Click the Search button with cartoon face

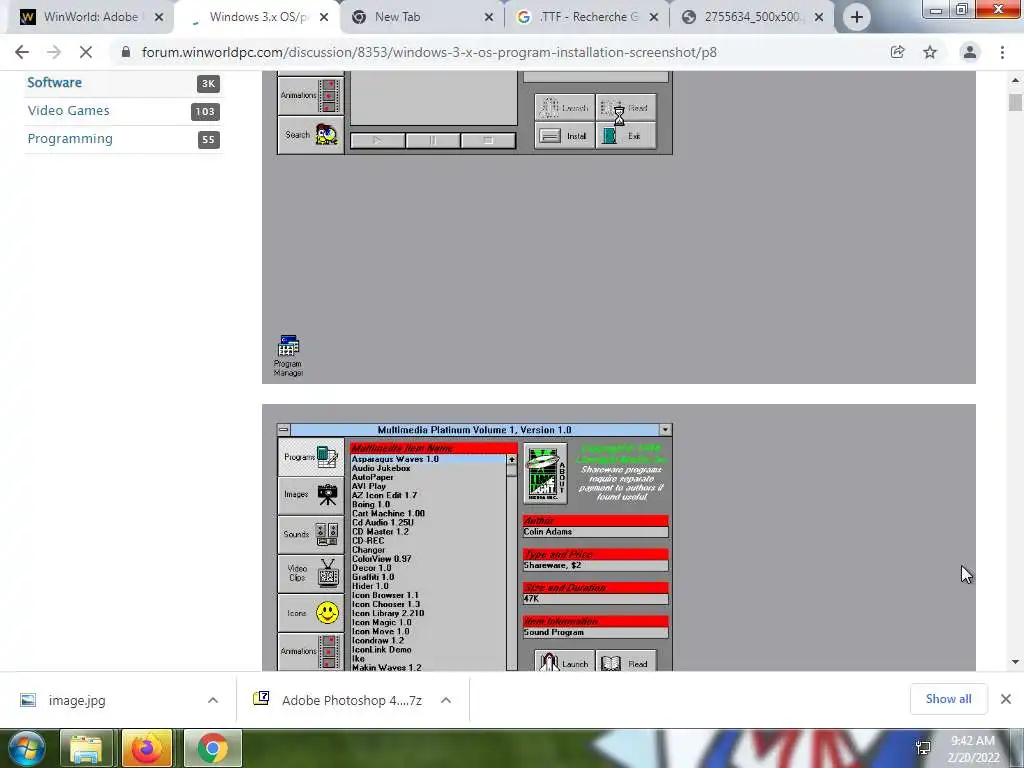[x=311, y=135]
